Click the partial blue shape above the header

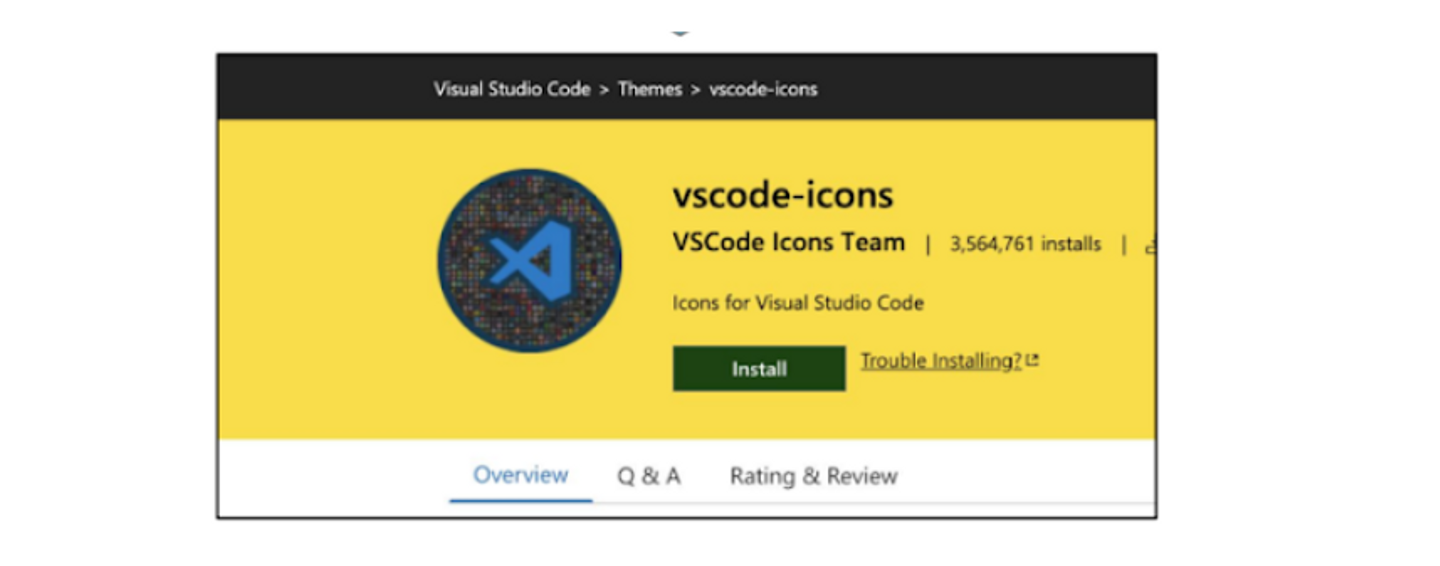point(680,32)
